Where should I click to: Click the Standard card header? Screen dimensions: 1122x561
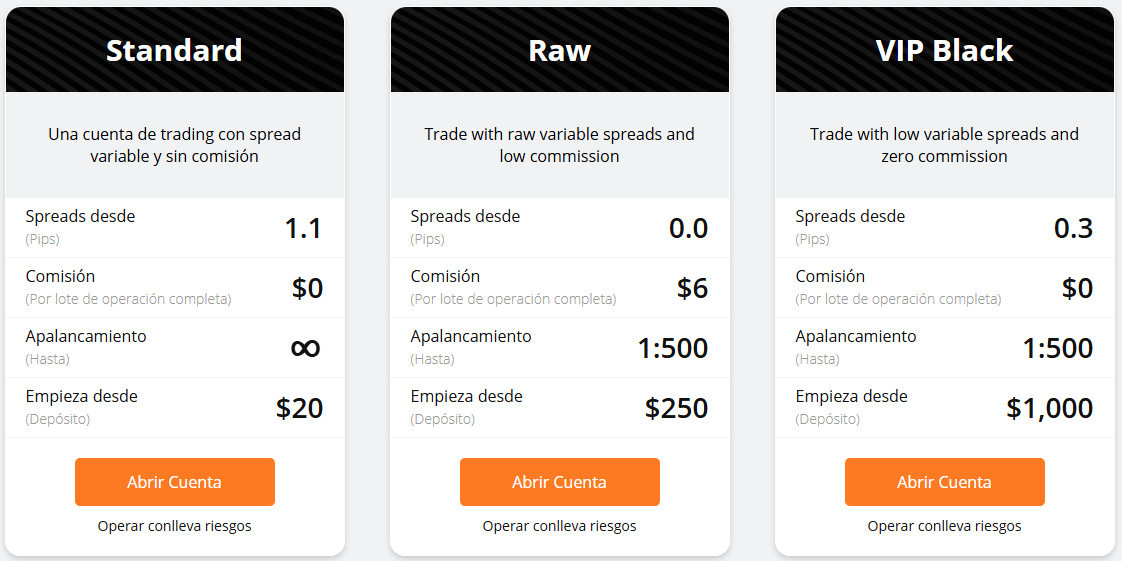pos(174,50)
